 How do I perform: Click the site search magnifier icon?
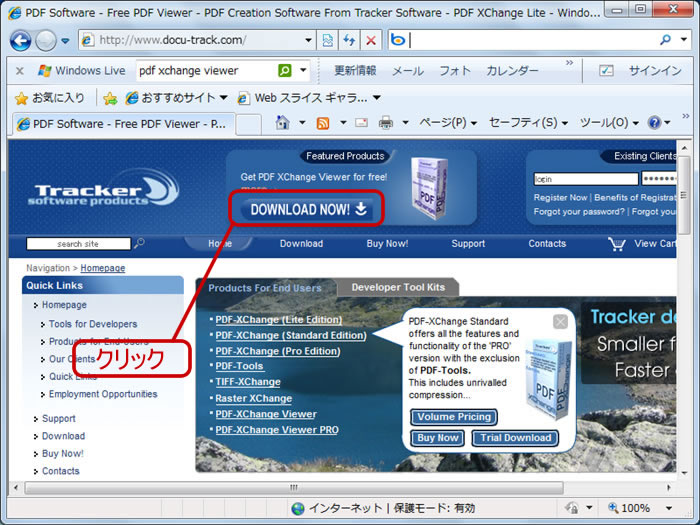tap(139, 243)
